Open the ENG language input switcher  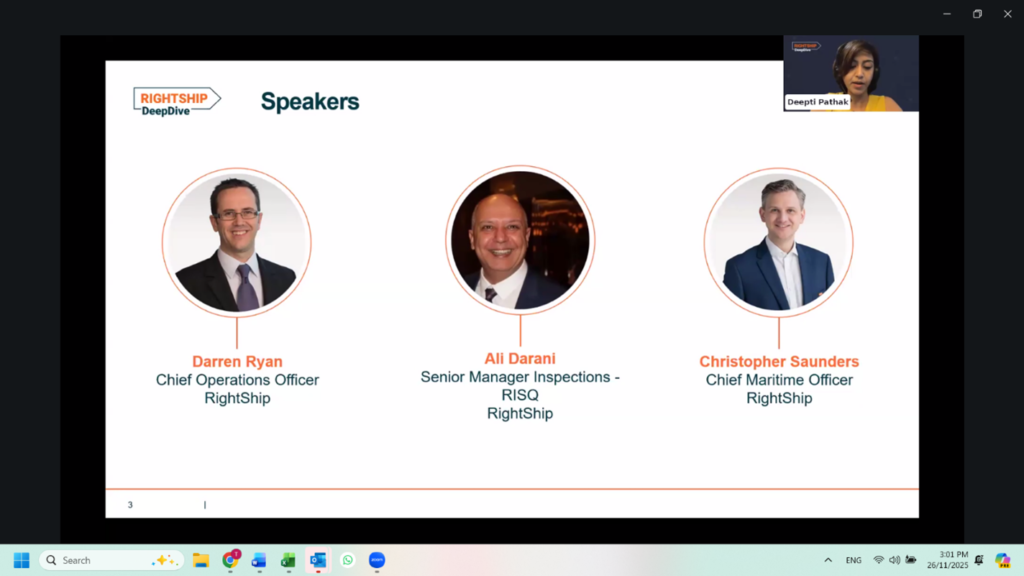[x=853, y=560]
